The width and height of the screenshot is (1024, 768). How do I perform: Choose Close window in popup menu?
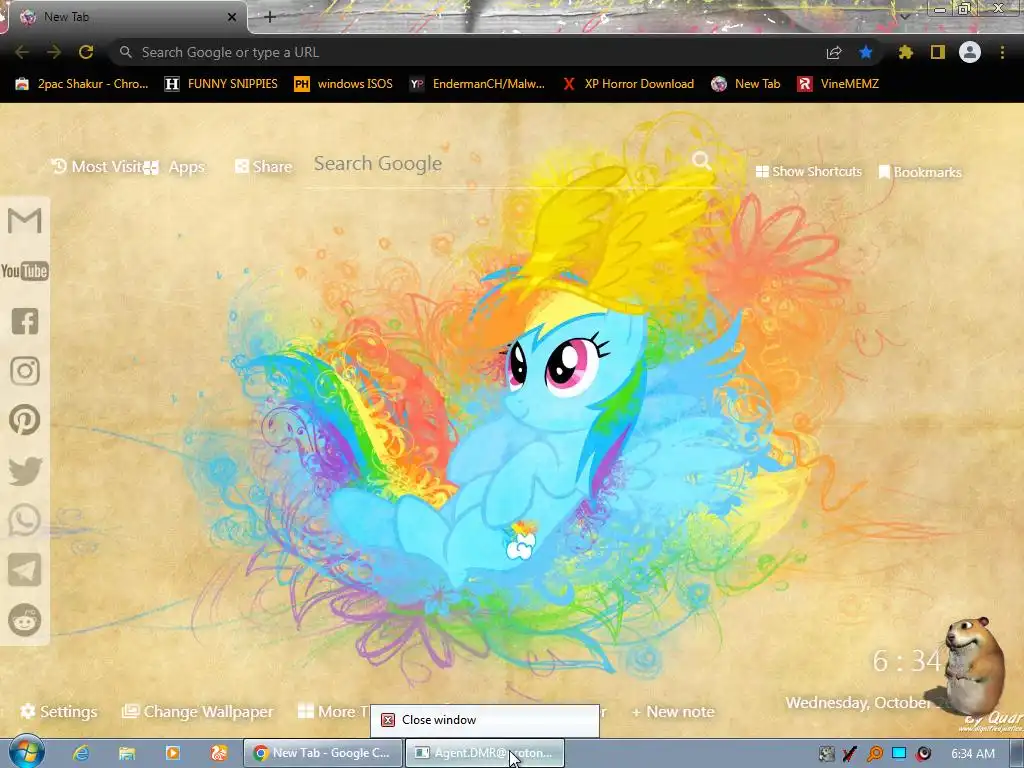pos(485,720)
